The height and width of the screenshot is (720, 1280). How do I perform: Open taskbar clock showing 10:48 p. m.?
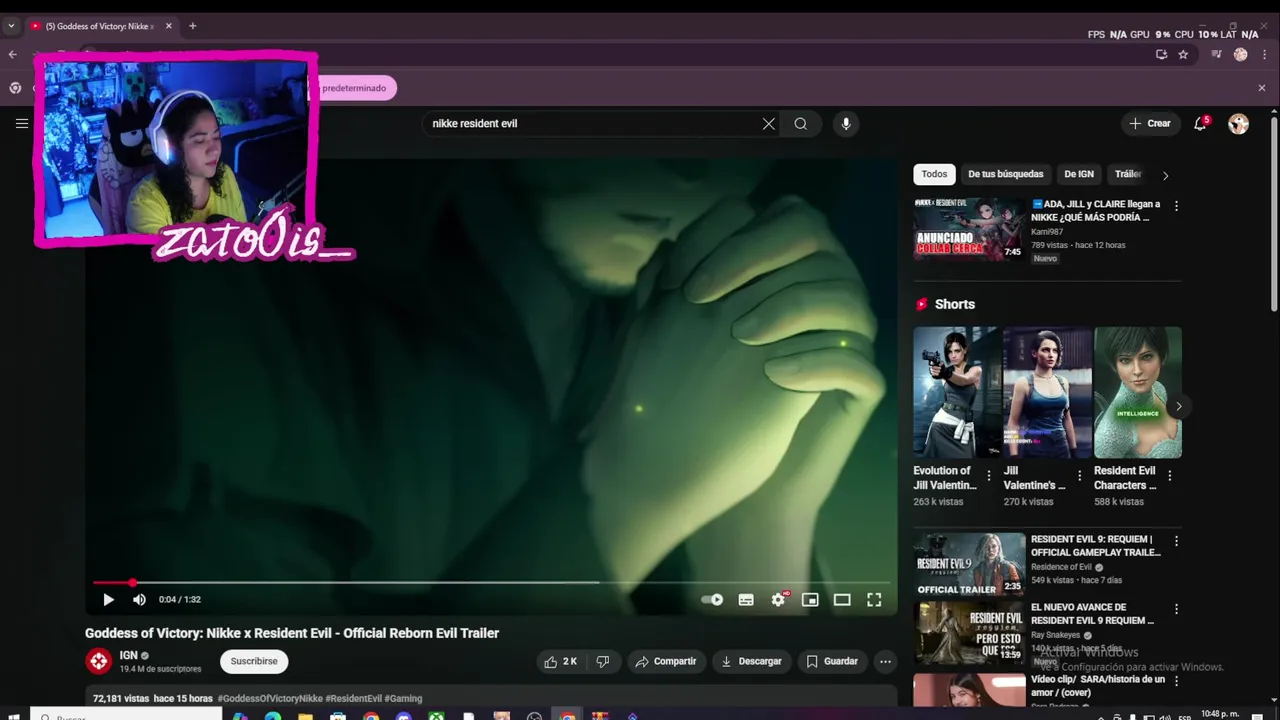(x=1219, y=714)
